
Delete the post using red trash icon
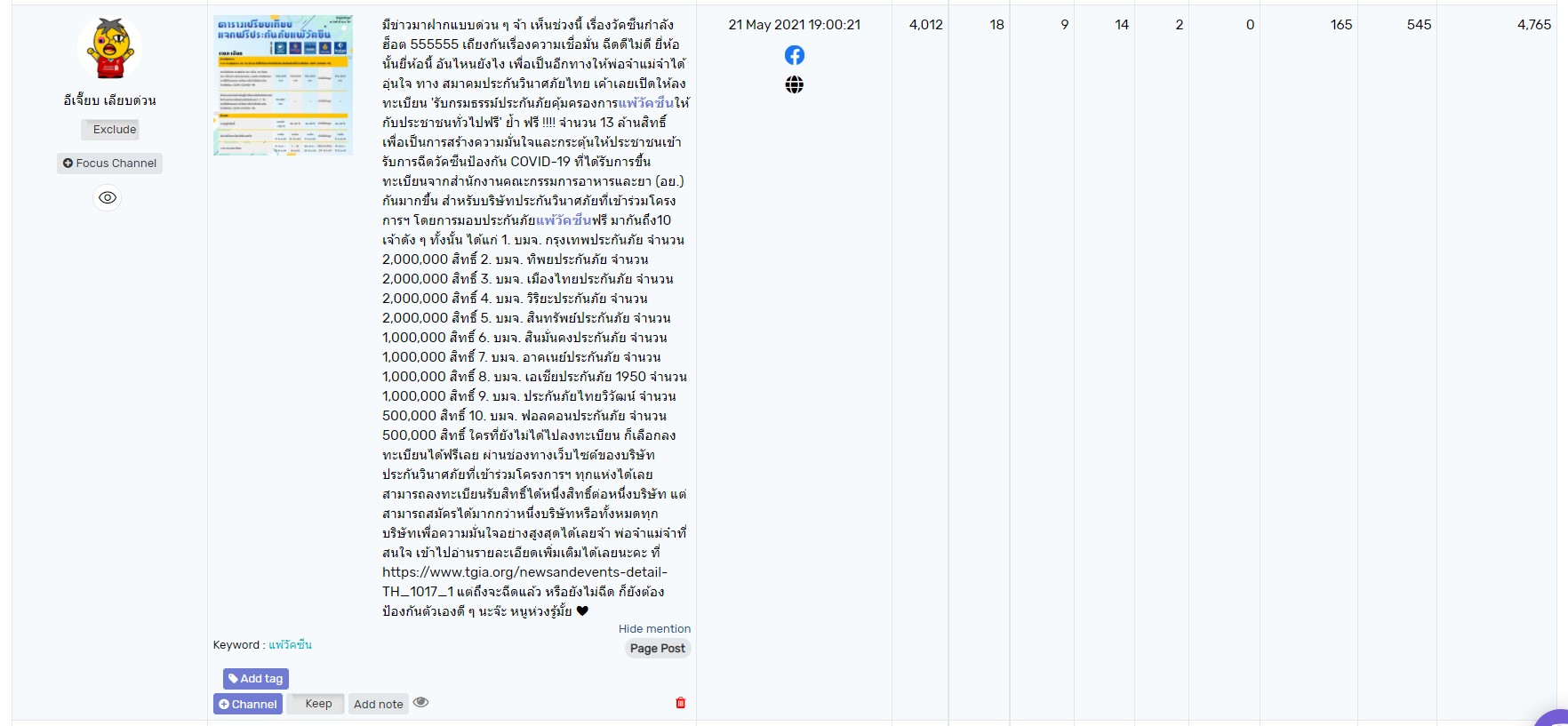[681, 703]
